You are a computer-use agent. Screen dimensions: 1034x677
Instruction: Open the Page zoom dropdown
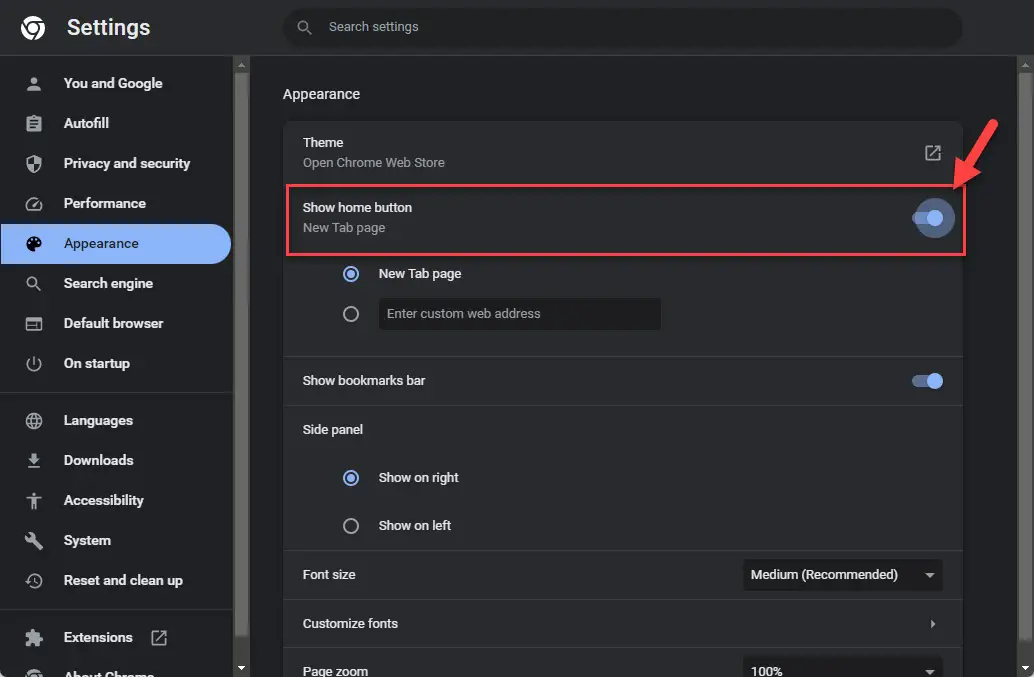pos(841,668)
